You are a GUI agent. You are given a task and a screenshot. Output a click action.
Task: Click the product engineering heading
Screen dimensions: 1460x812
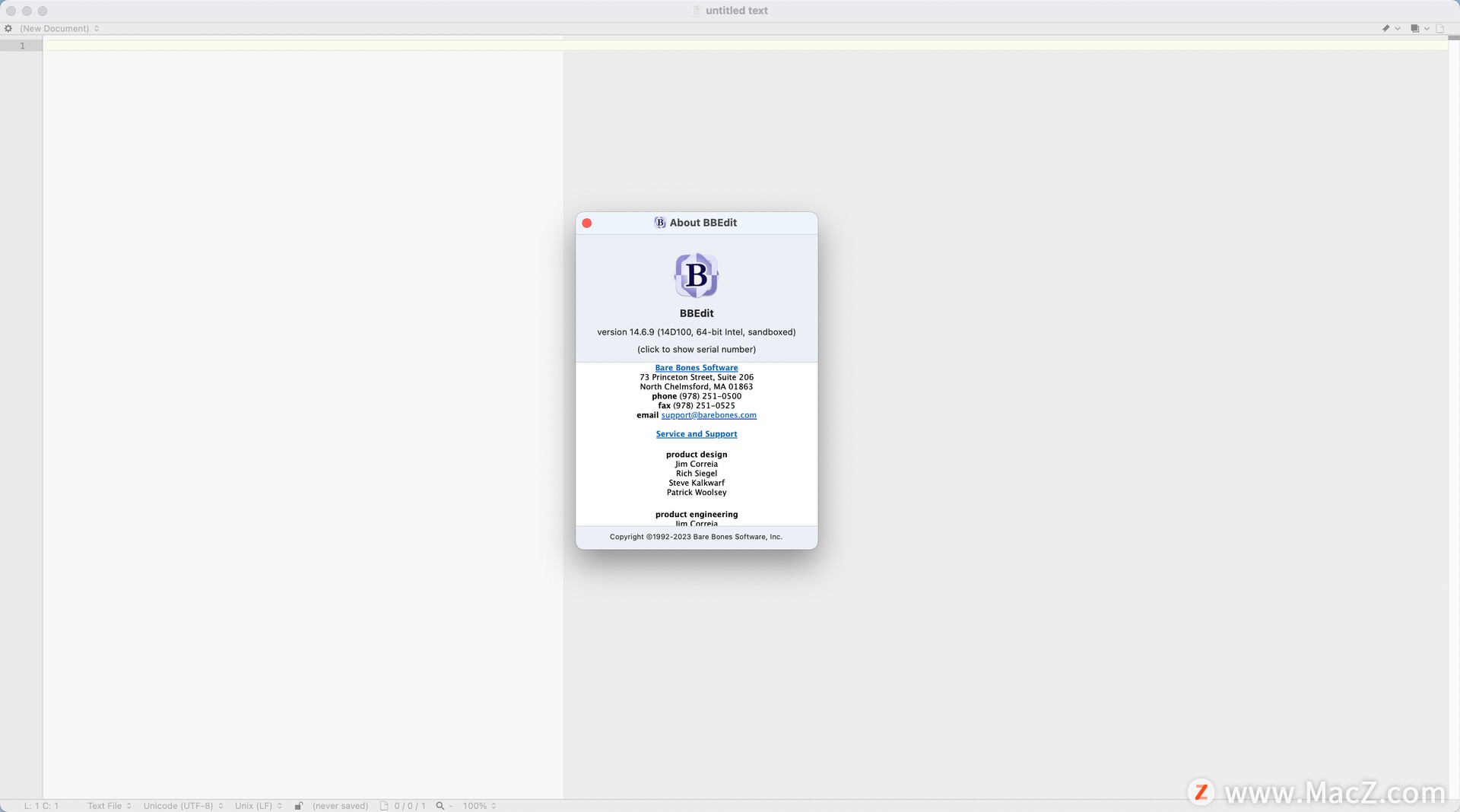(x=697, y=515)
